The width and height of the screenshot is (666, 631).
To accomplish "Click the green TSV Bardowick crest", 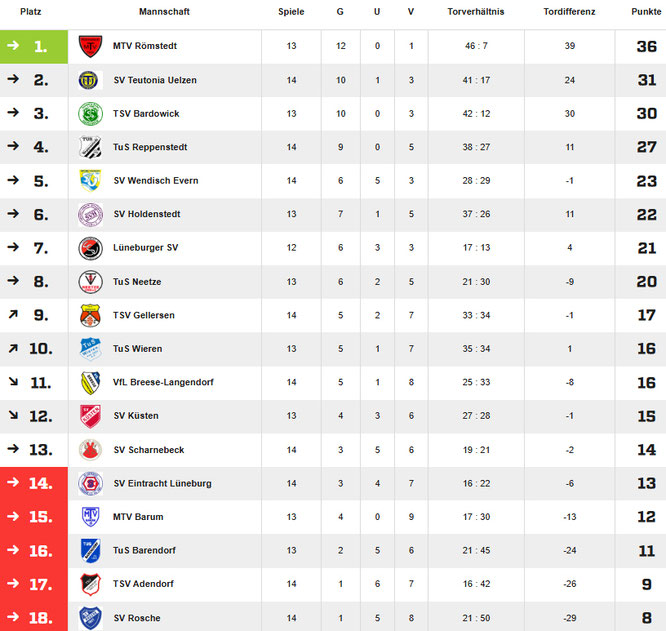I will pyautogui.click(x=90, y=114).
